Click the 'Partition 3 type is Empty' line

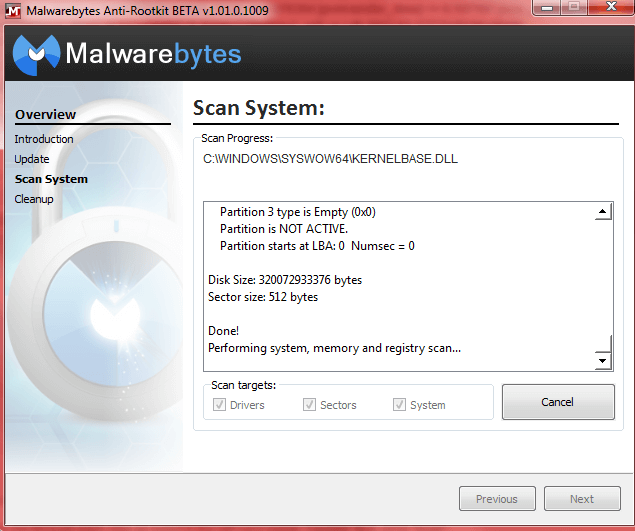[x=298, y=212]
